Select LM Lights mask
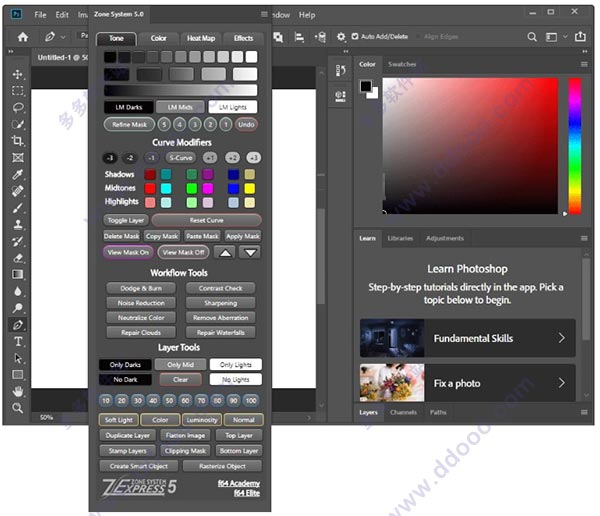 [233, 107]
